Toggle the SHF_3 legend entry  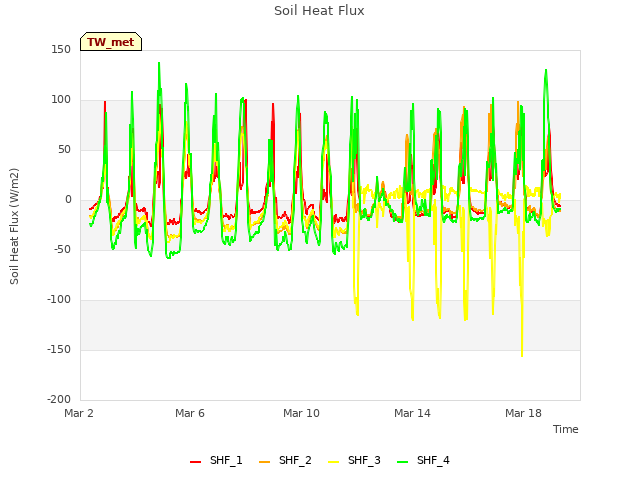pyautogui.click(x=354, y=460)
